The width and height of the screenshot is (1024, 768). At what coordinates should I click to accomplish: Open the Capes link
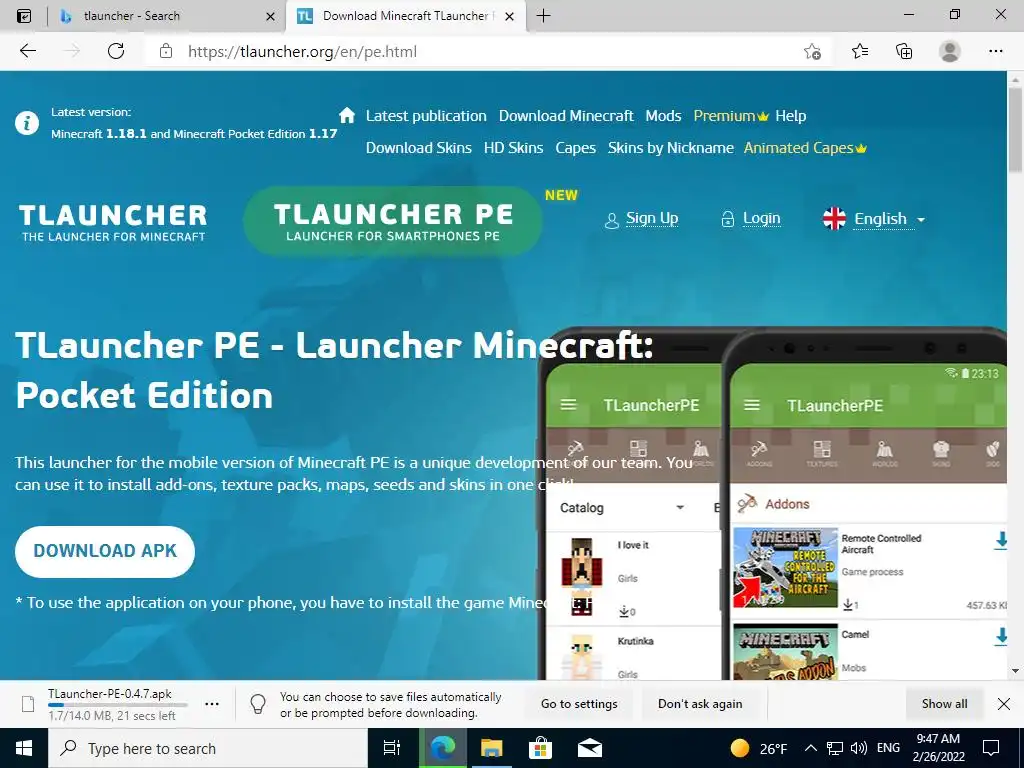coord(575,148)
